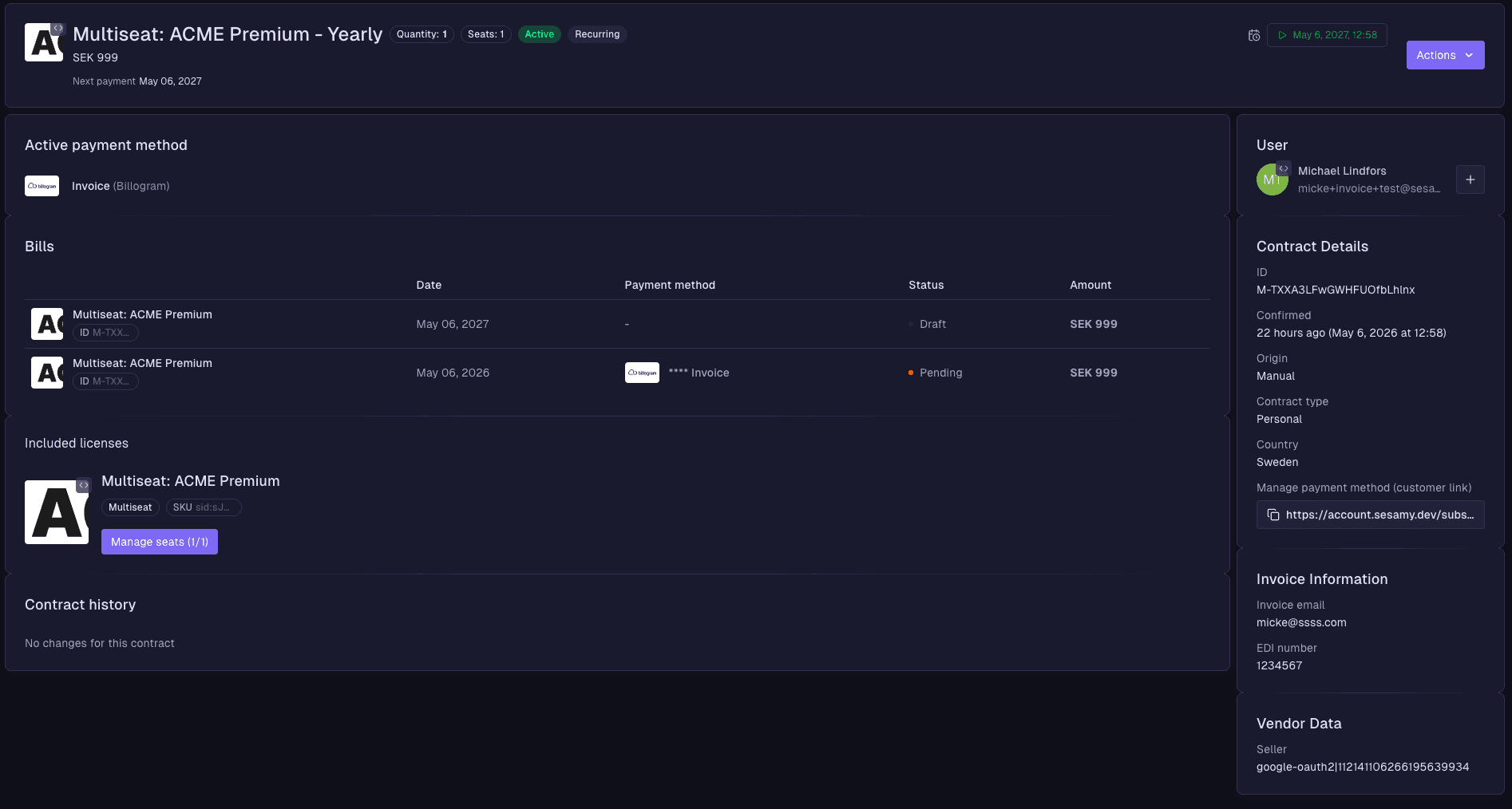Click the Next payment May 06, 2027 text

pos(137,81)
